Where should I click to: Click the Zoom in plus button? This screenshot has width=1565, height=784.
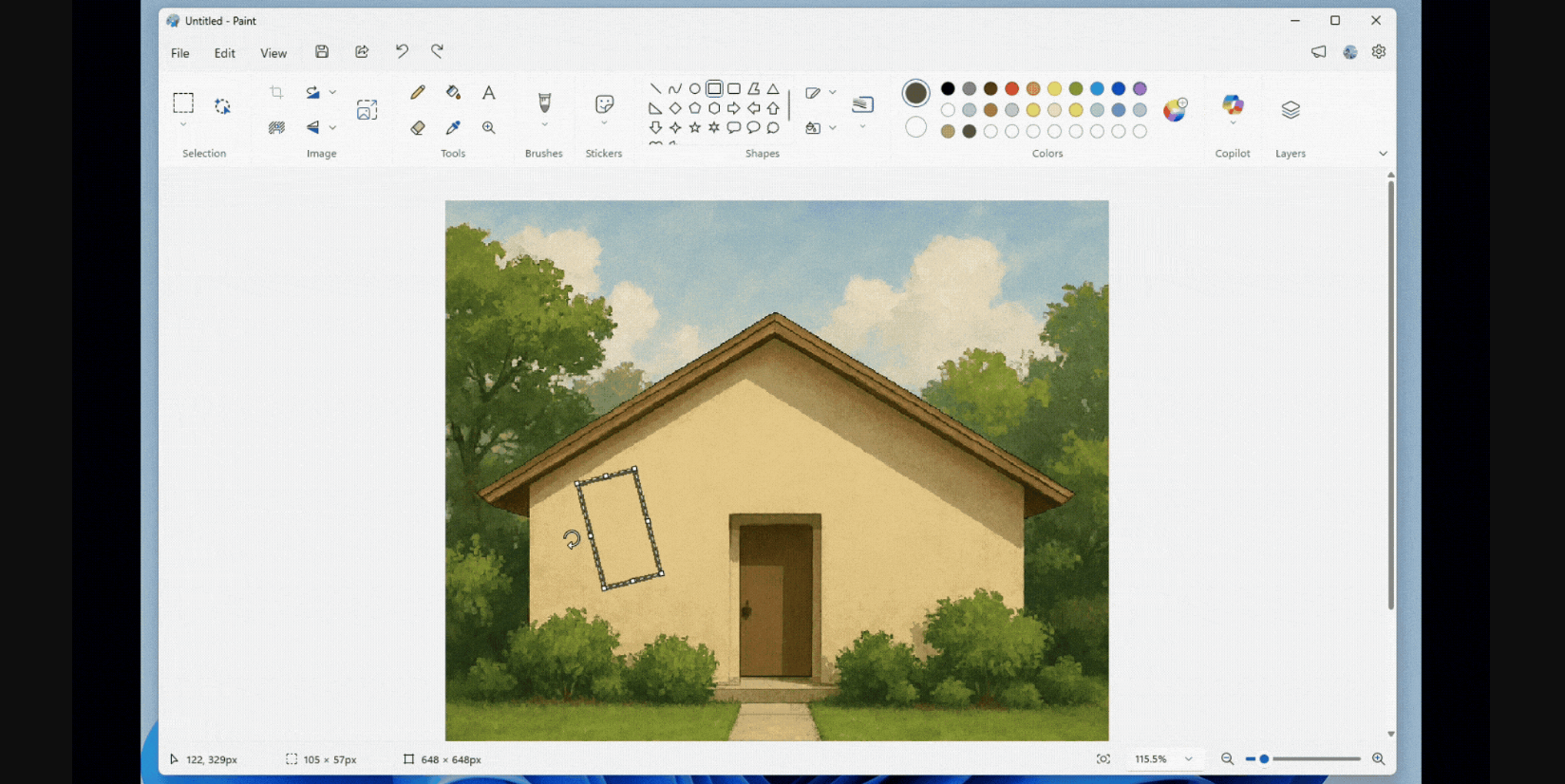pos(1378,759)
